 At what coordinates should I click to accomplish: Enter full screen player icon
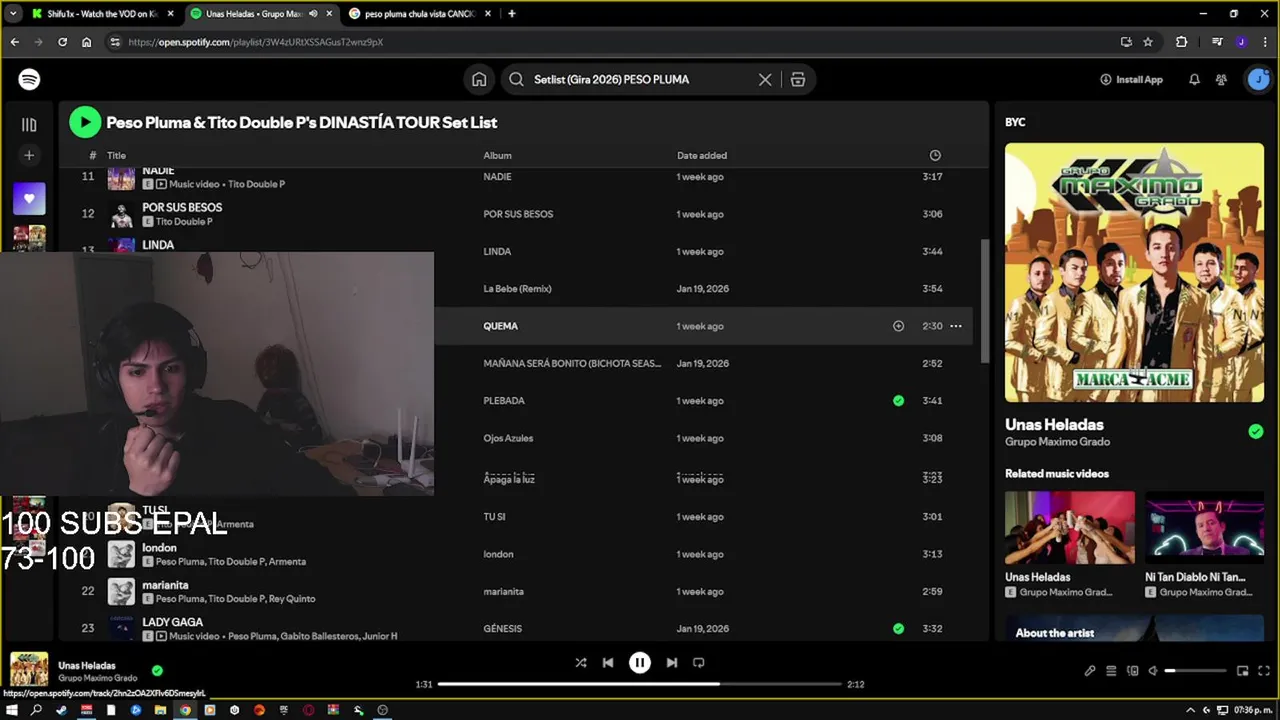coord(1263,671)
